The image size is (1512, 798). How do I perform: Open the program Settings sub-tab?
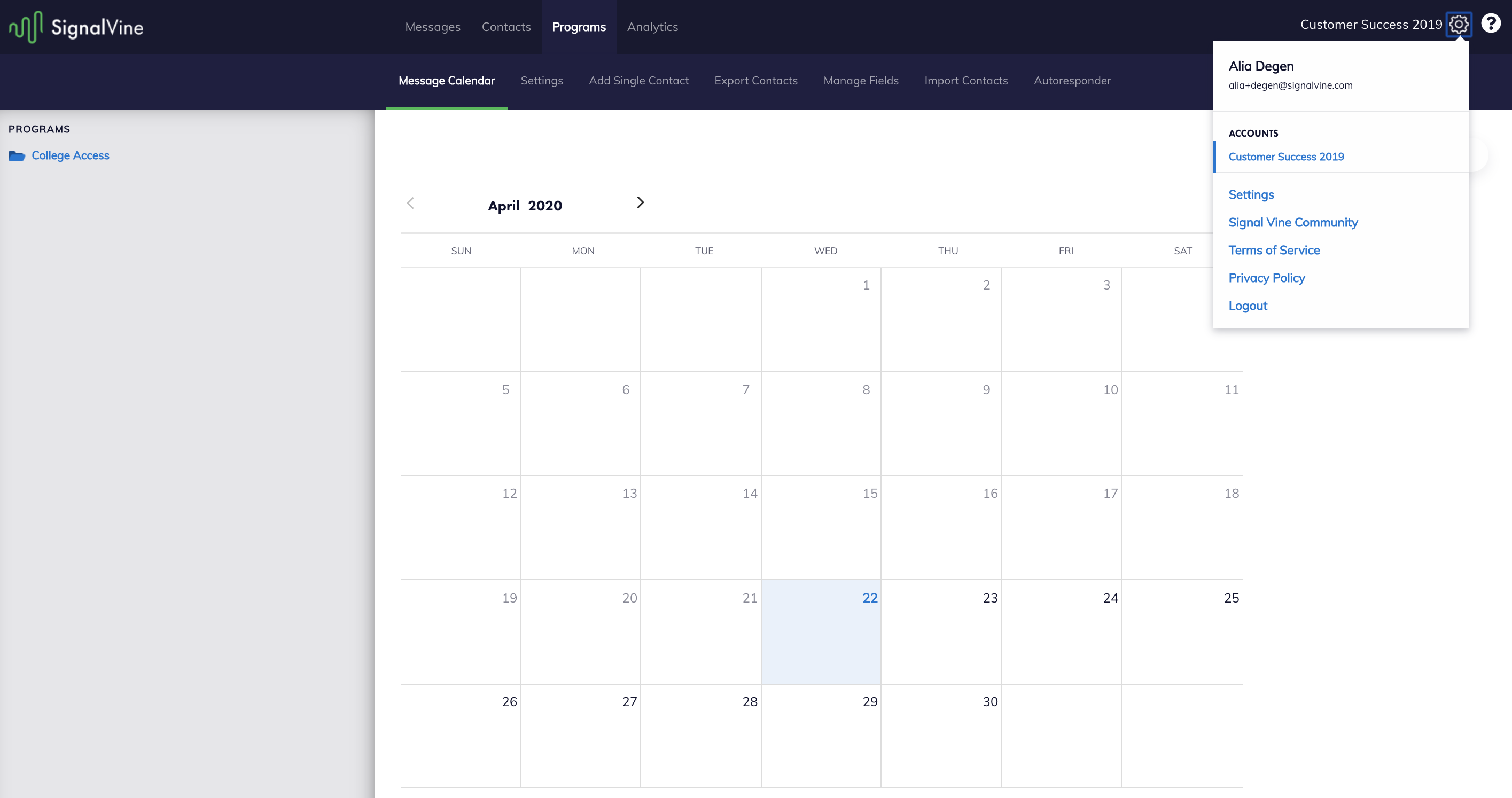coord(541,81)
